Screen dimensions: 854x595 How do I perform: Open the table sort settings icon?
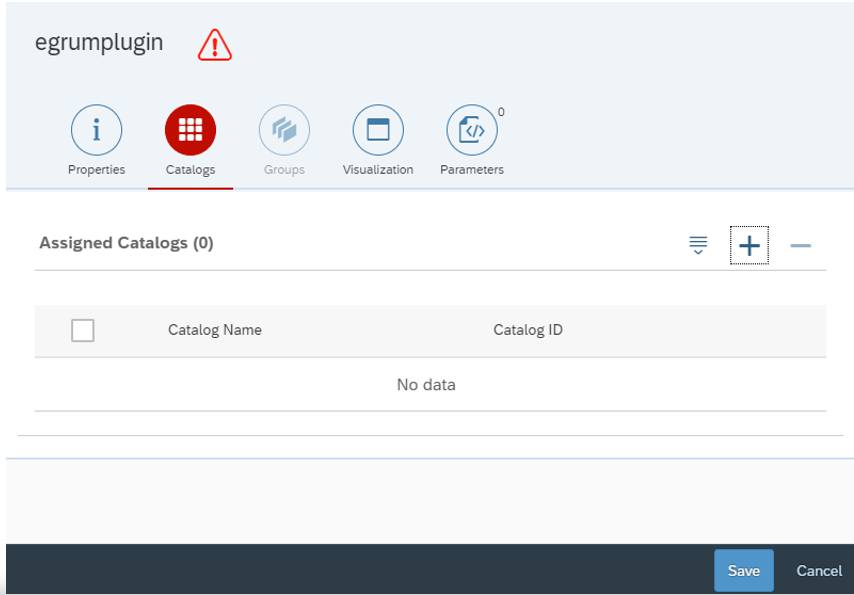tap(698, 245)
